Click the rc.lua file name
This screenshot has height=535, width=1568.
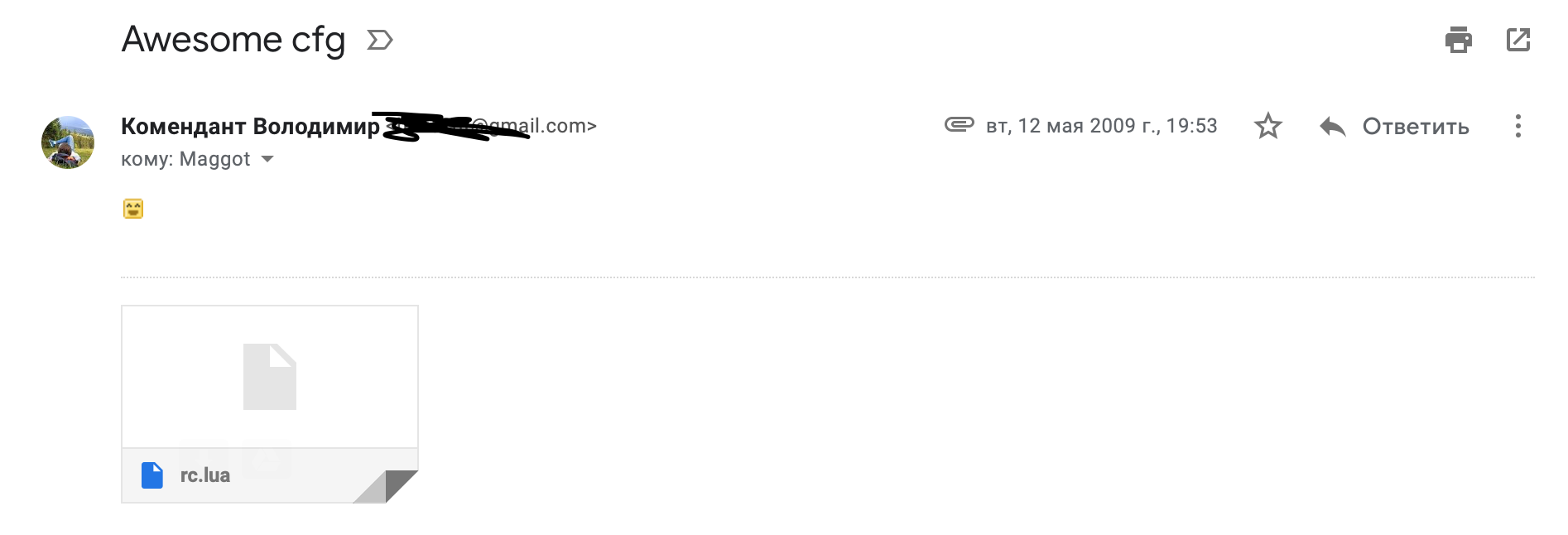click(x=205, y=475)
